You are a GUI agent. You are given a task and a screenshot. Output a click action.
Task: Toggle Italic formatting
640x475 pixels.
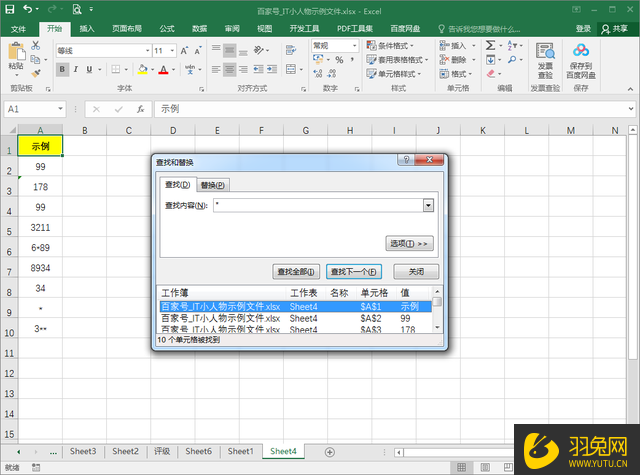76,69
